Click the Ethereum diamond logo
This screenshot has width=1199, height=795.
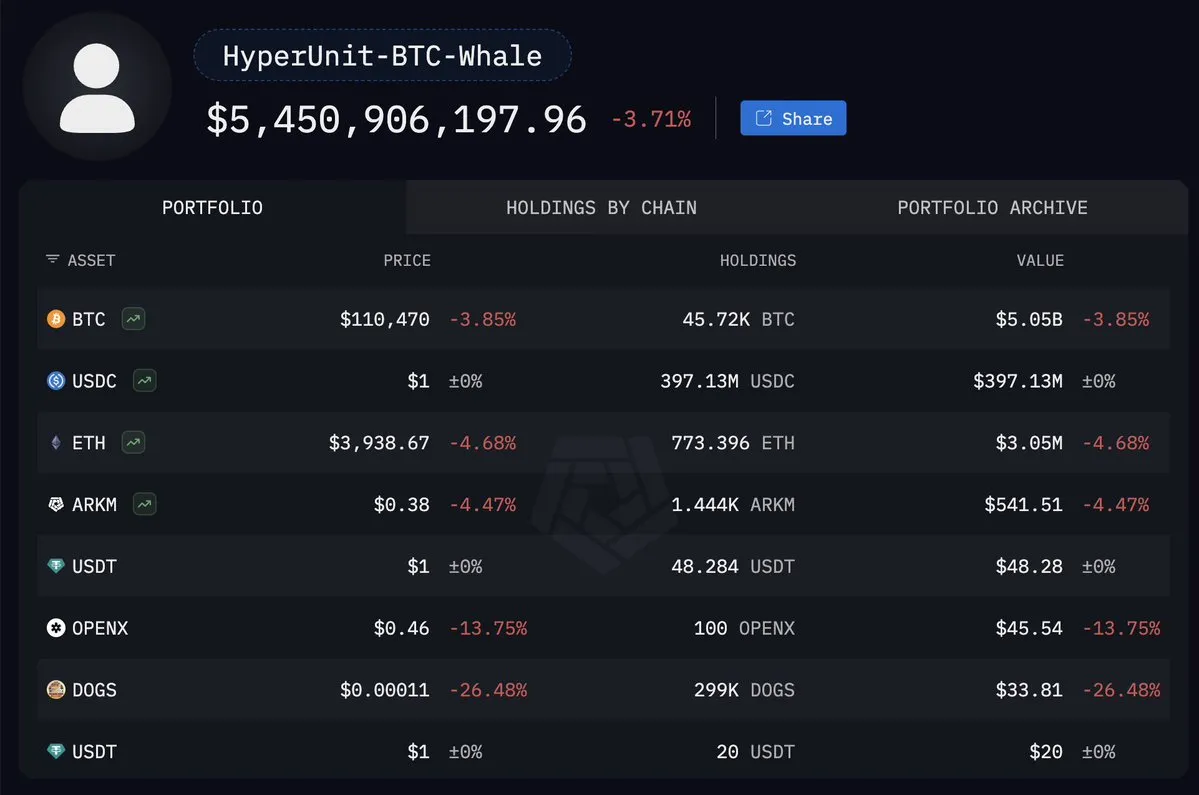56,443
